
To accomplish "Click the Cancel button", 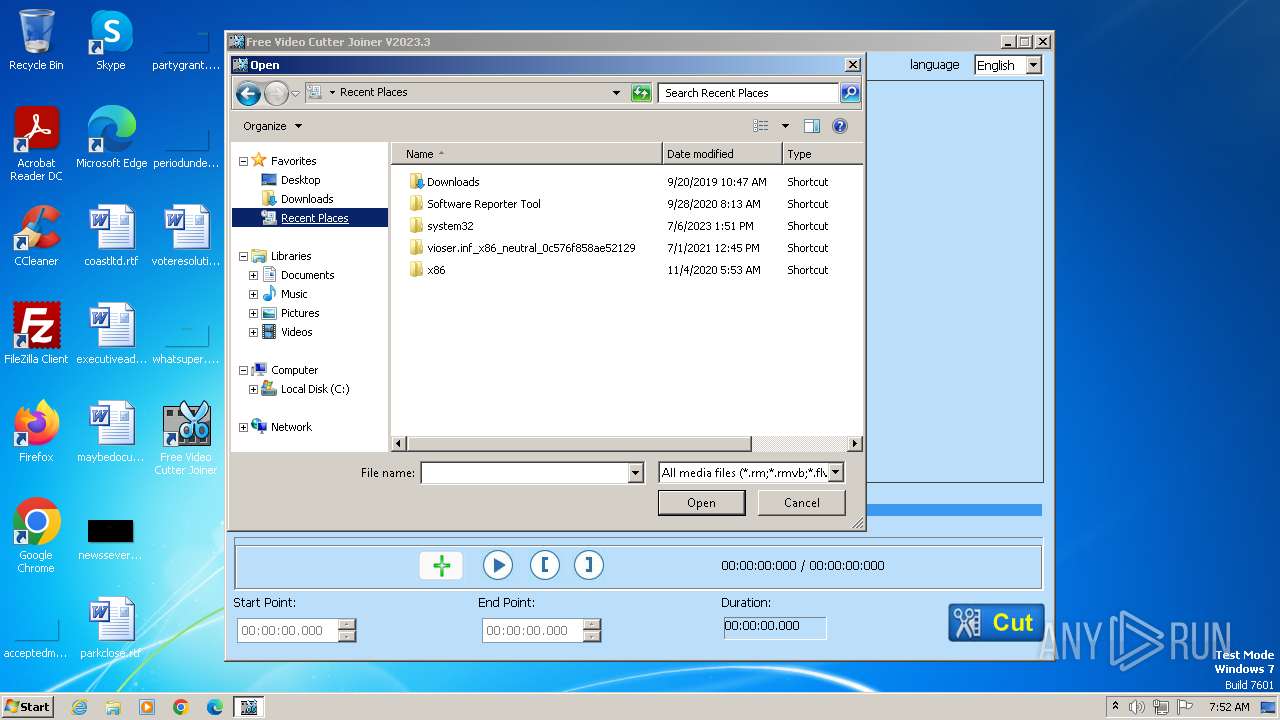I will [801, 503].
